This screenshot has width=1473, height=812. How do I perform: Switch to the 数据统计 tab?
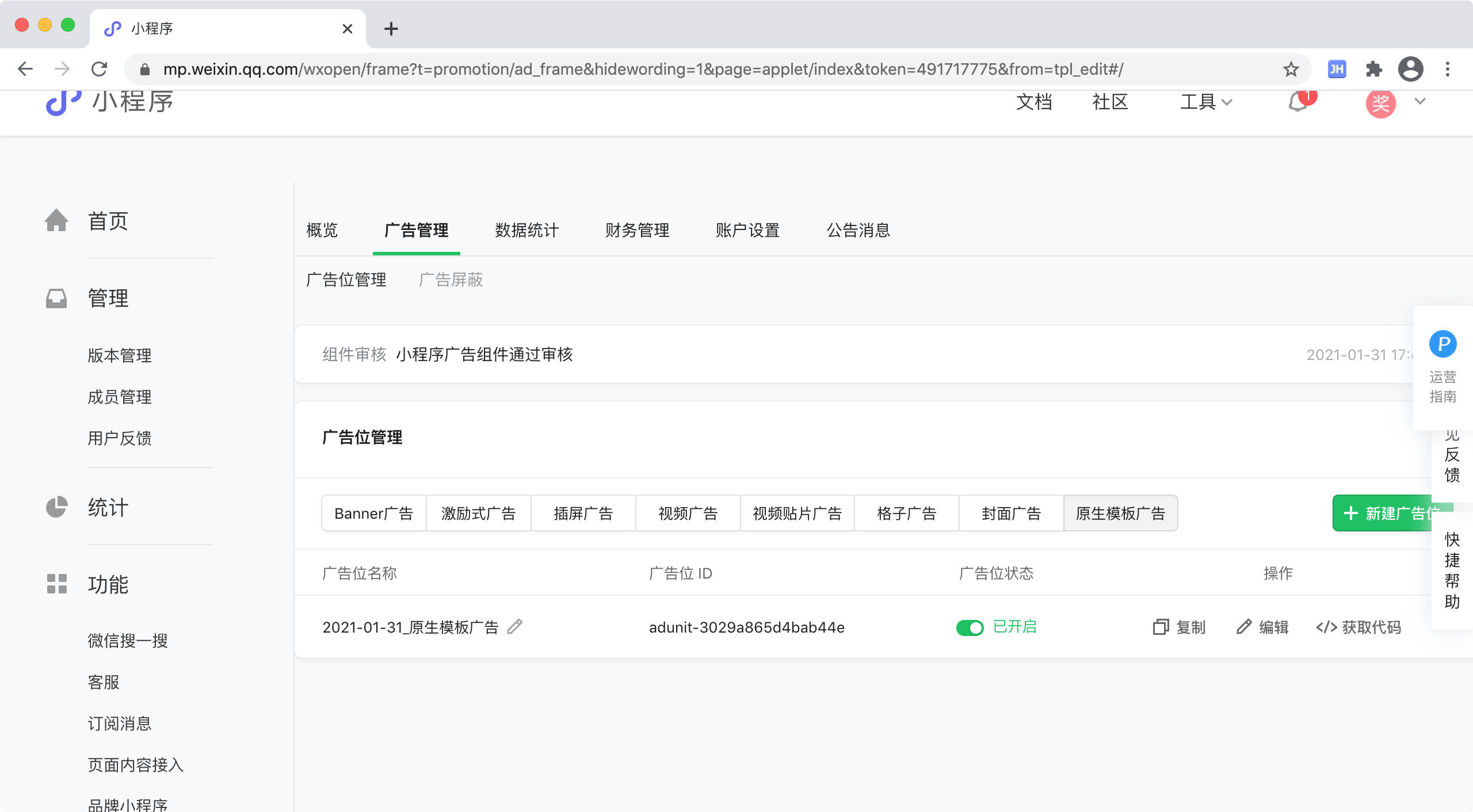pos(526,231)
